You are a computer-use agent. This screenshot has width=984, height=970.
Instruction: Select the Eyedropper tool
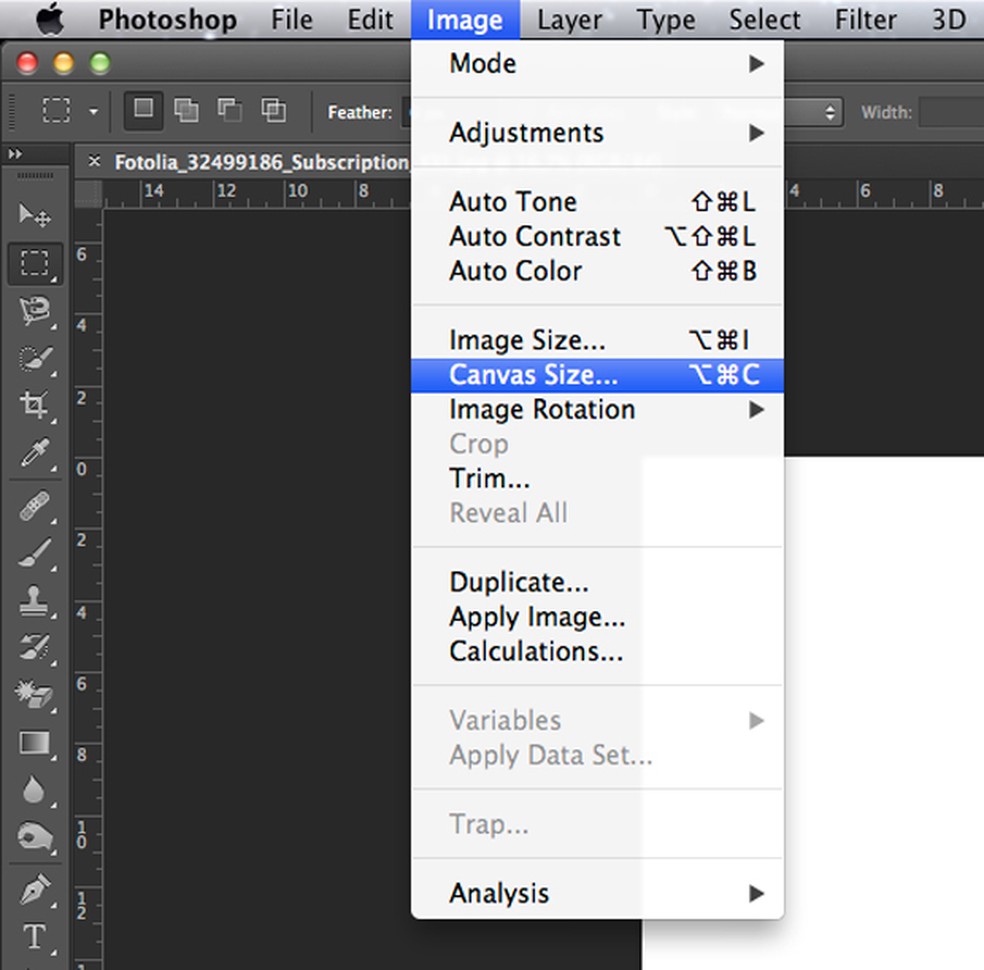[x=35, y=453]
